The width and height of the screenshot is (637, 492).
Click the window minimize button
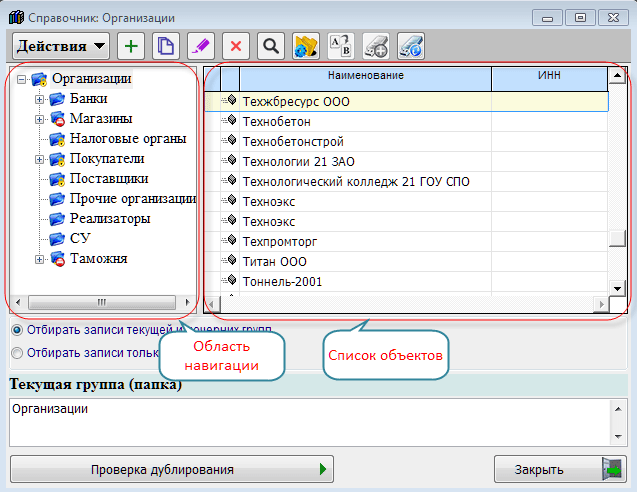(x=547, y=18)
